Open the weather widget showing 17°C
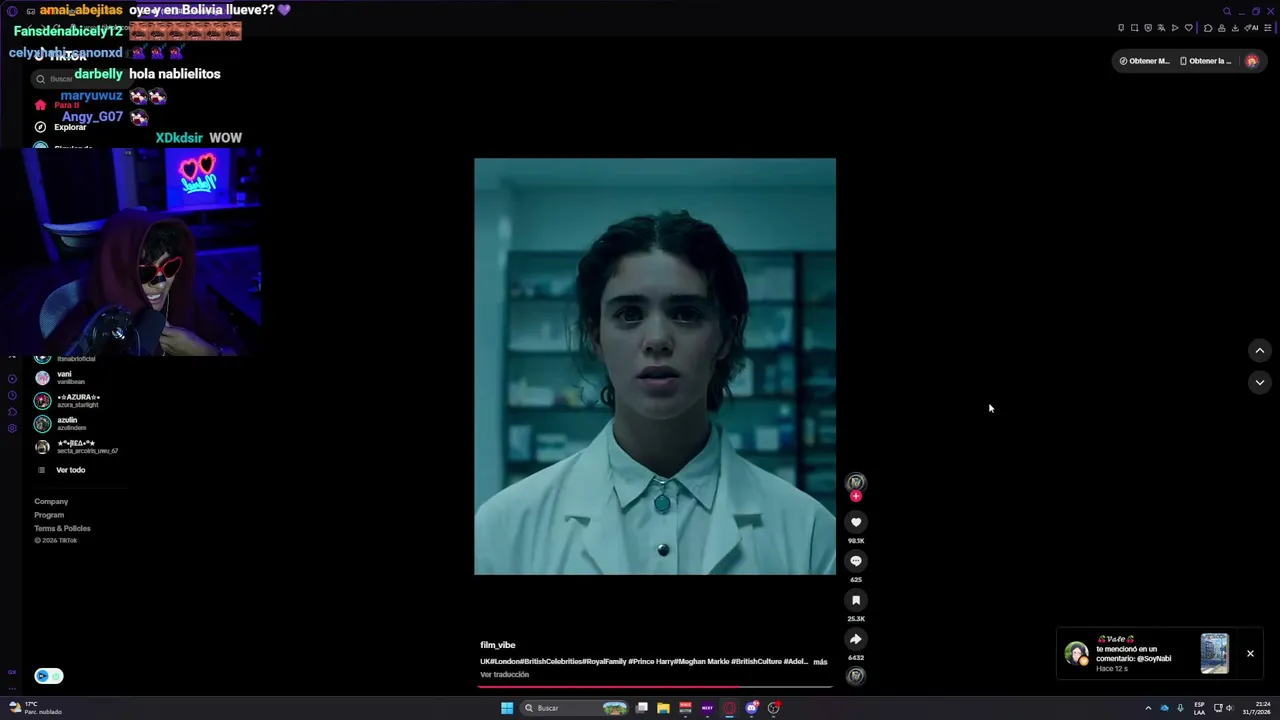Screen dimensions: 1280x720 point(36,708)
